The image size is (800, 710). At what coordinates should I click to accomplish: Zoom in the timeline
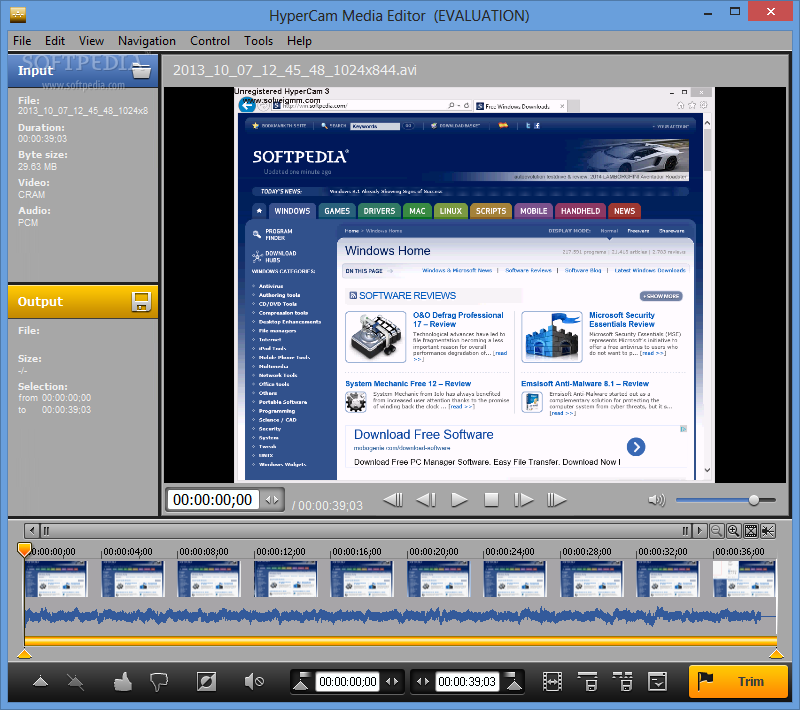click(734, 531)
